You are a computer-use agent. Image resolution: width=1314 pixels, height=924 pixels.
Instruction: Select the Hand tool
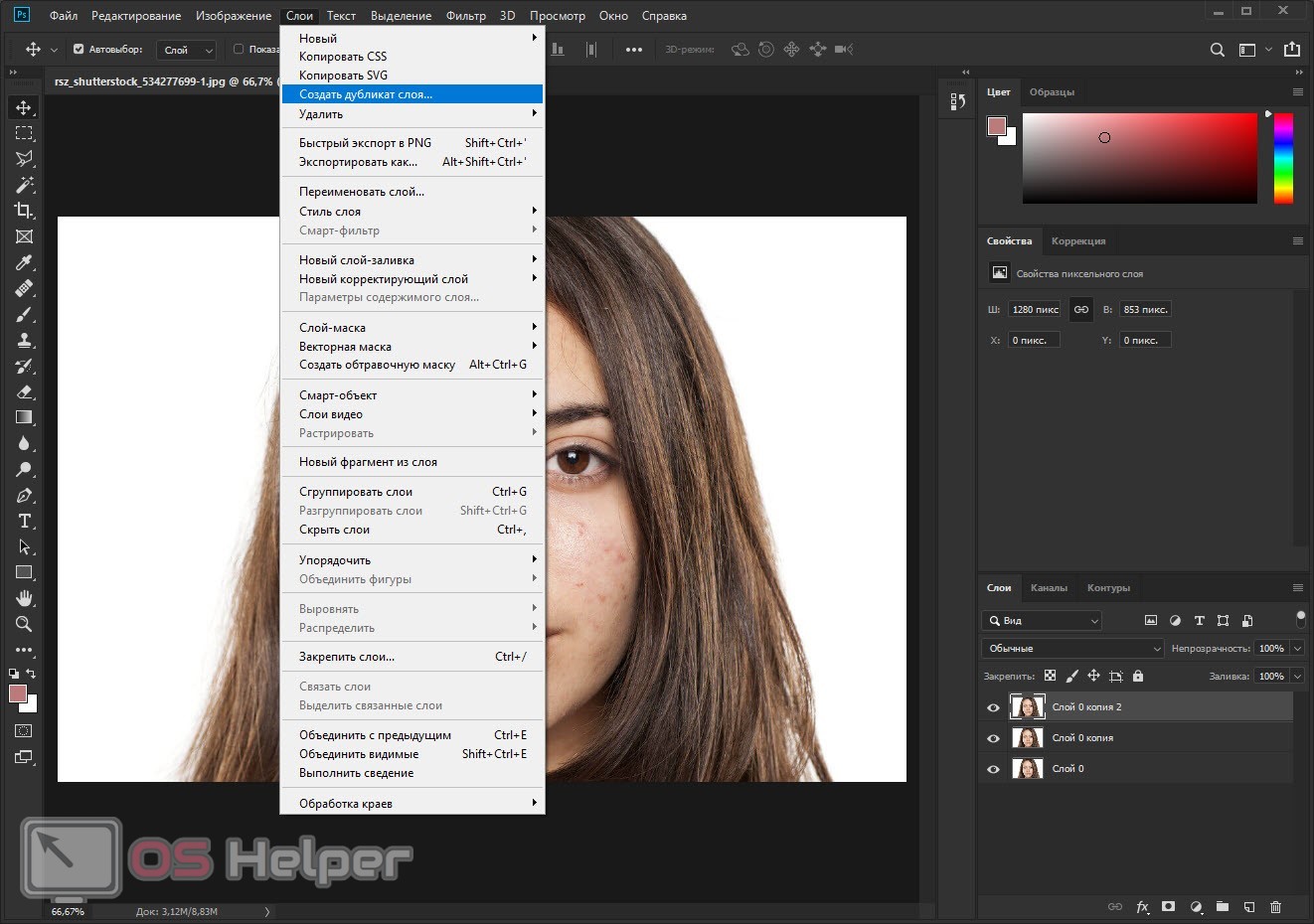(24, 598)
